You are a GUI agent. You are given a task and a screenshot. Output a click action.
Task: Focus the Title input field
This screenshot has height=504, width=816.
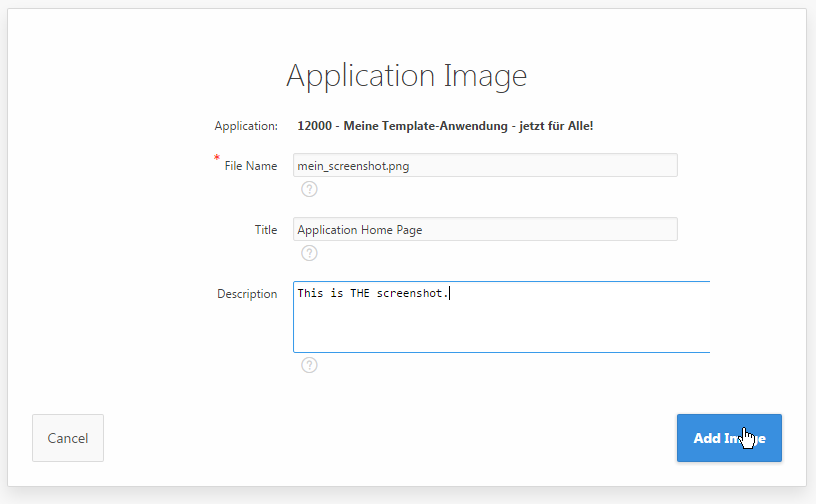click(x=485, y=229)
